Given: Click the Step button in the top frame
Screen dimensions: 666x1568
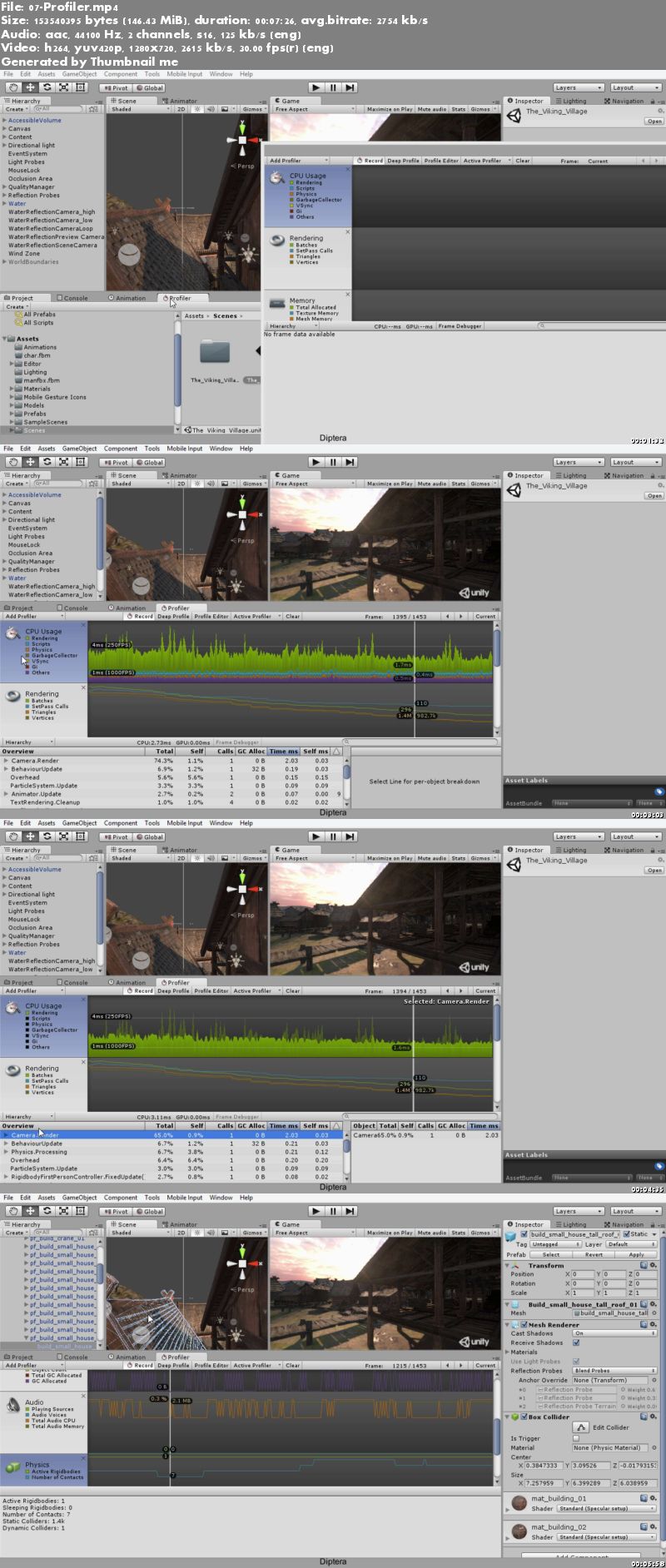Looking at the screenshot, I should pos(350,87).
